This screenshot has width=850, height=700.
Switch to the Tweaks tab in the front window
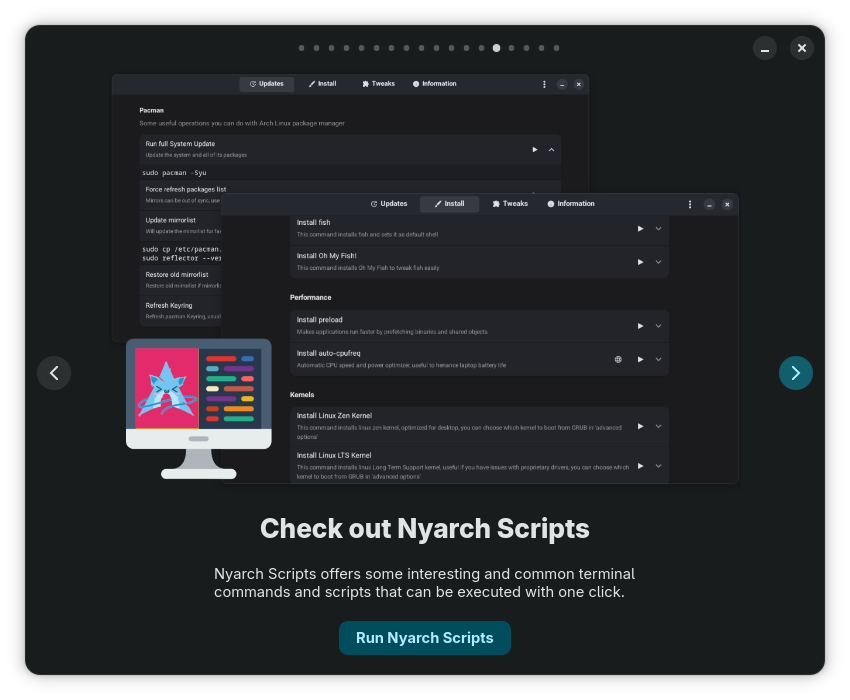tap(509, 204)
